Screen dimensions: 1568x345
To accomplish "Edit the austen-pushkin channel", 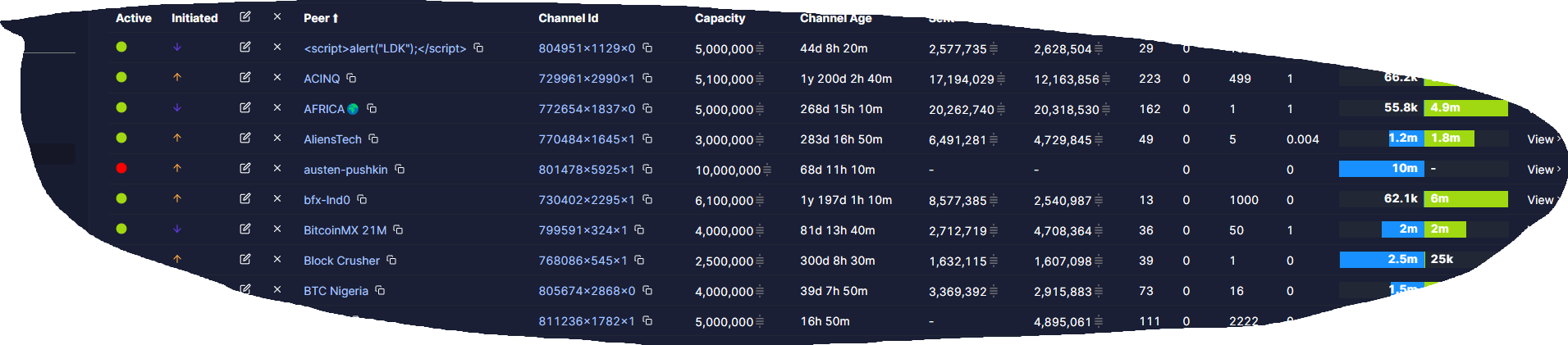I will click(245, 168).
